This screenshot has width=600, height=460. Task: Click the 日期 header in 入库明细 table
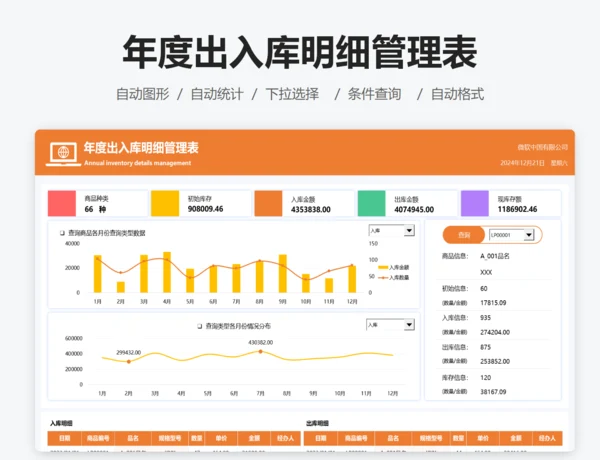pyautogui.click(x=65, y=438)
